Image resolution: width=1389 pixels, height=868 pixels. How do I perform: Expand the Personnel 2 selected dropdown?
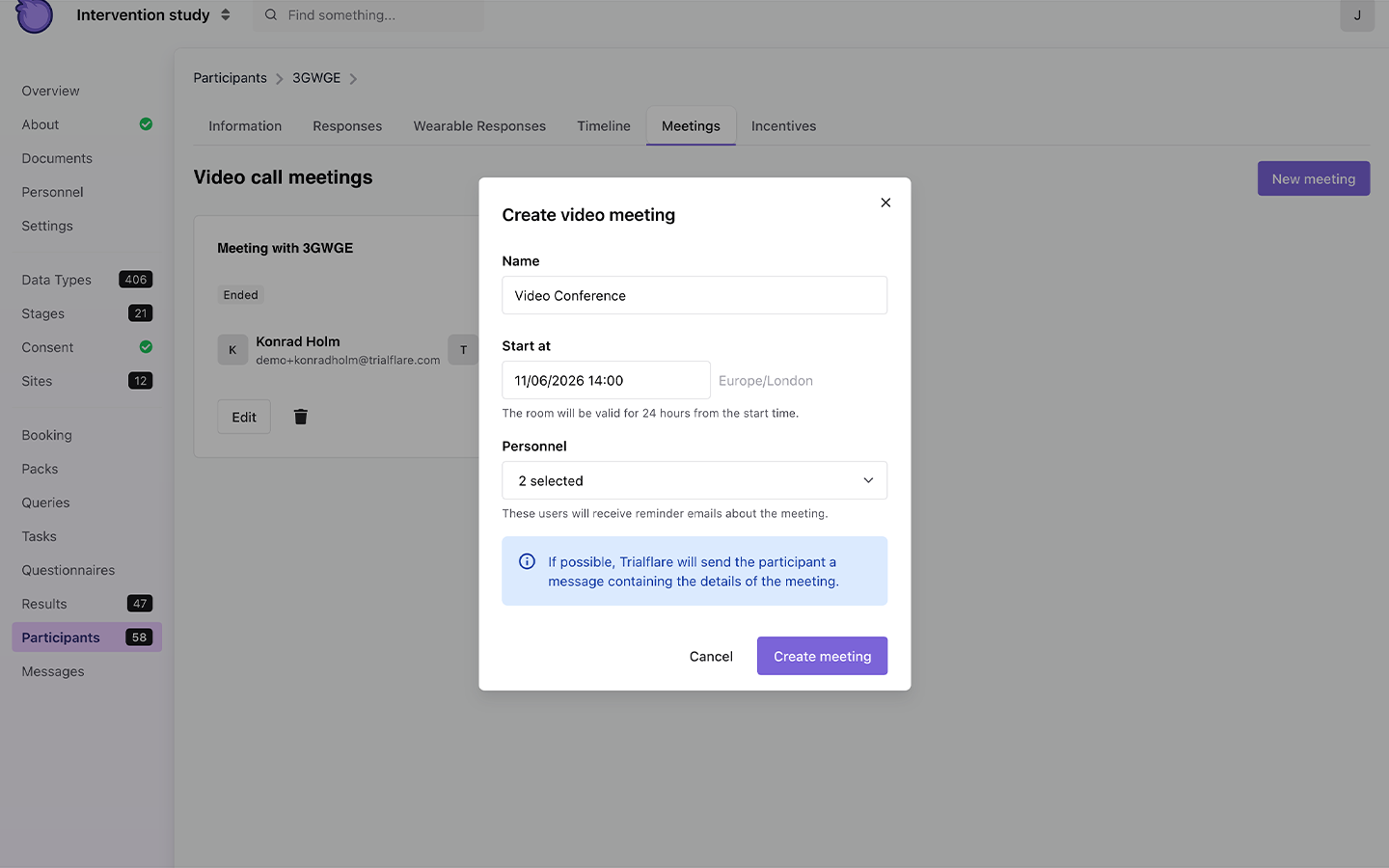(x=694, y=480)
